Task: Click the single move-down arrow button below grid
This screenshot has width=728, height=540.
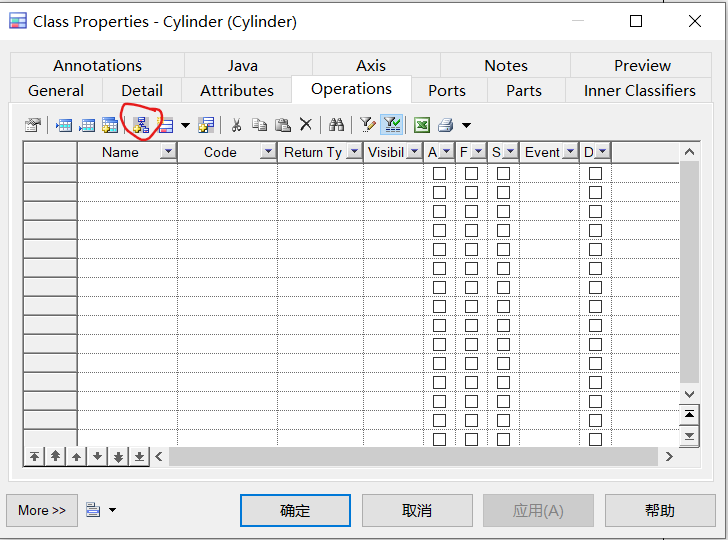Action: (x=97, y=456)
